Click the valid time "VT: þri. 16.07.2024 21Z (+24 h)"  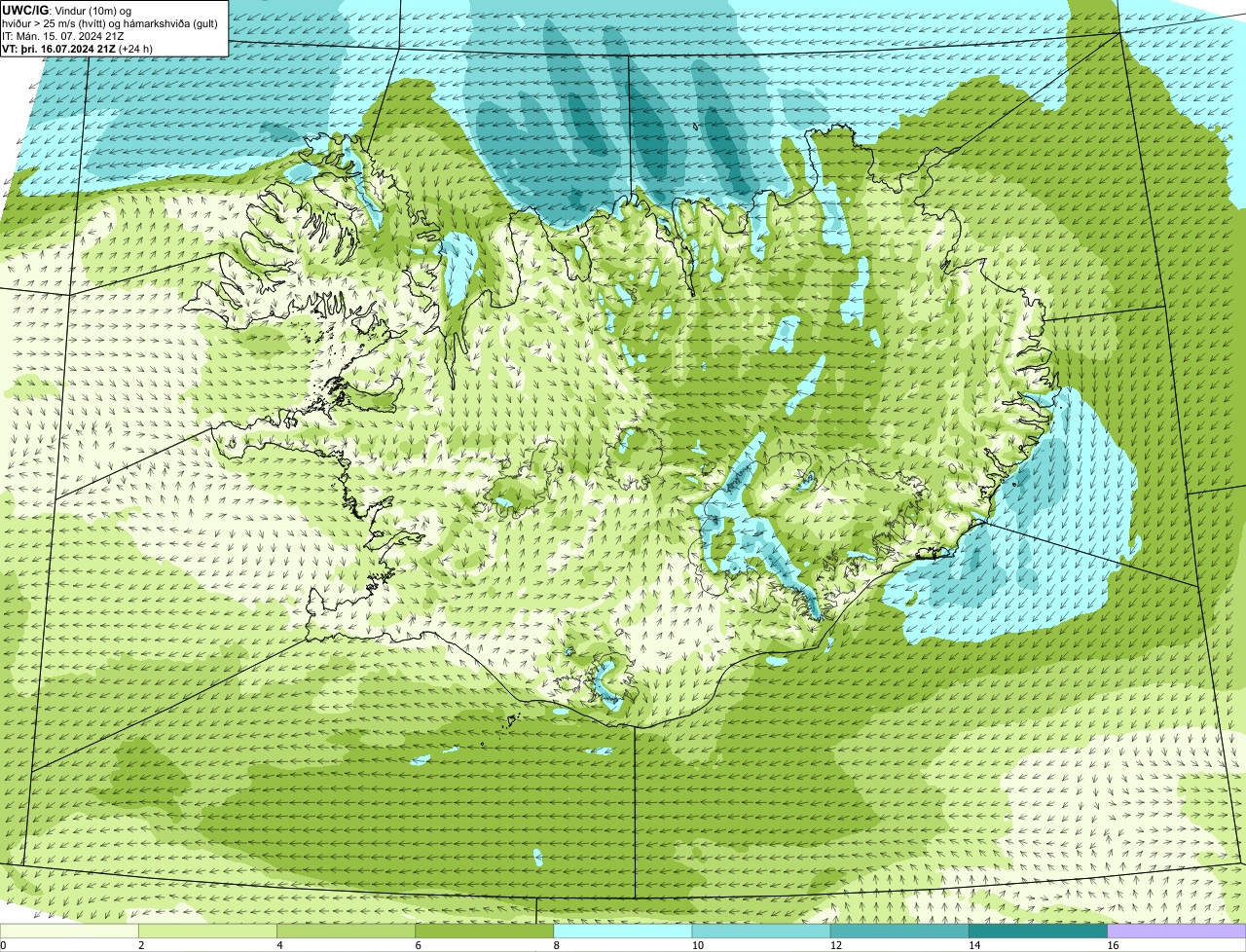coord(78,48)
